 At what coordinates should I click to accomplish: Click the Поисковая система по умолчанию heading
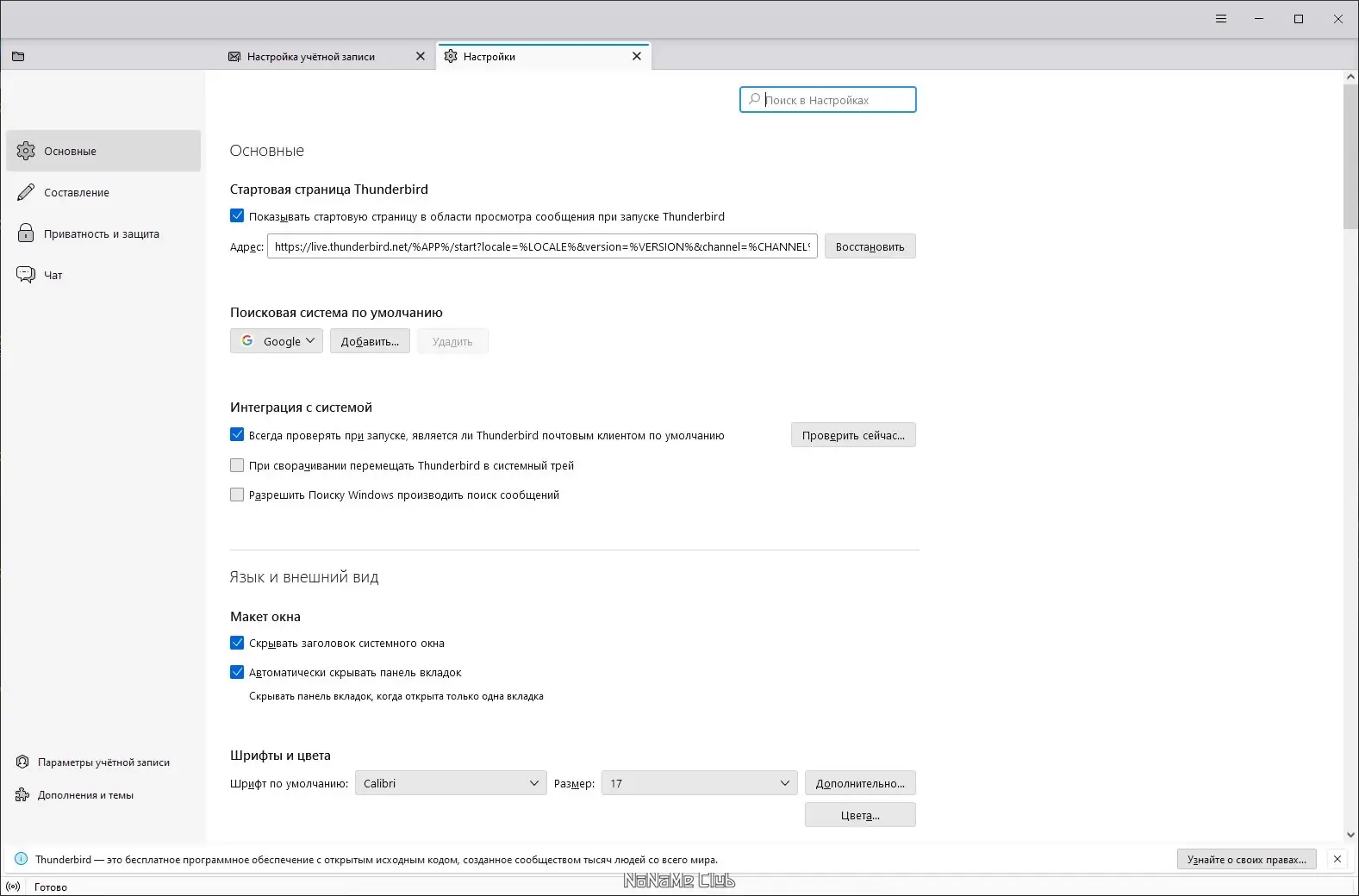(x=336, y=313)
